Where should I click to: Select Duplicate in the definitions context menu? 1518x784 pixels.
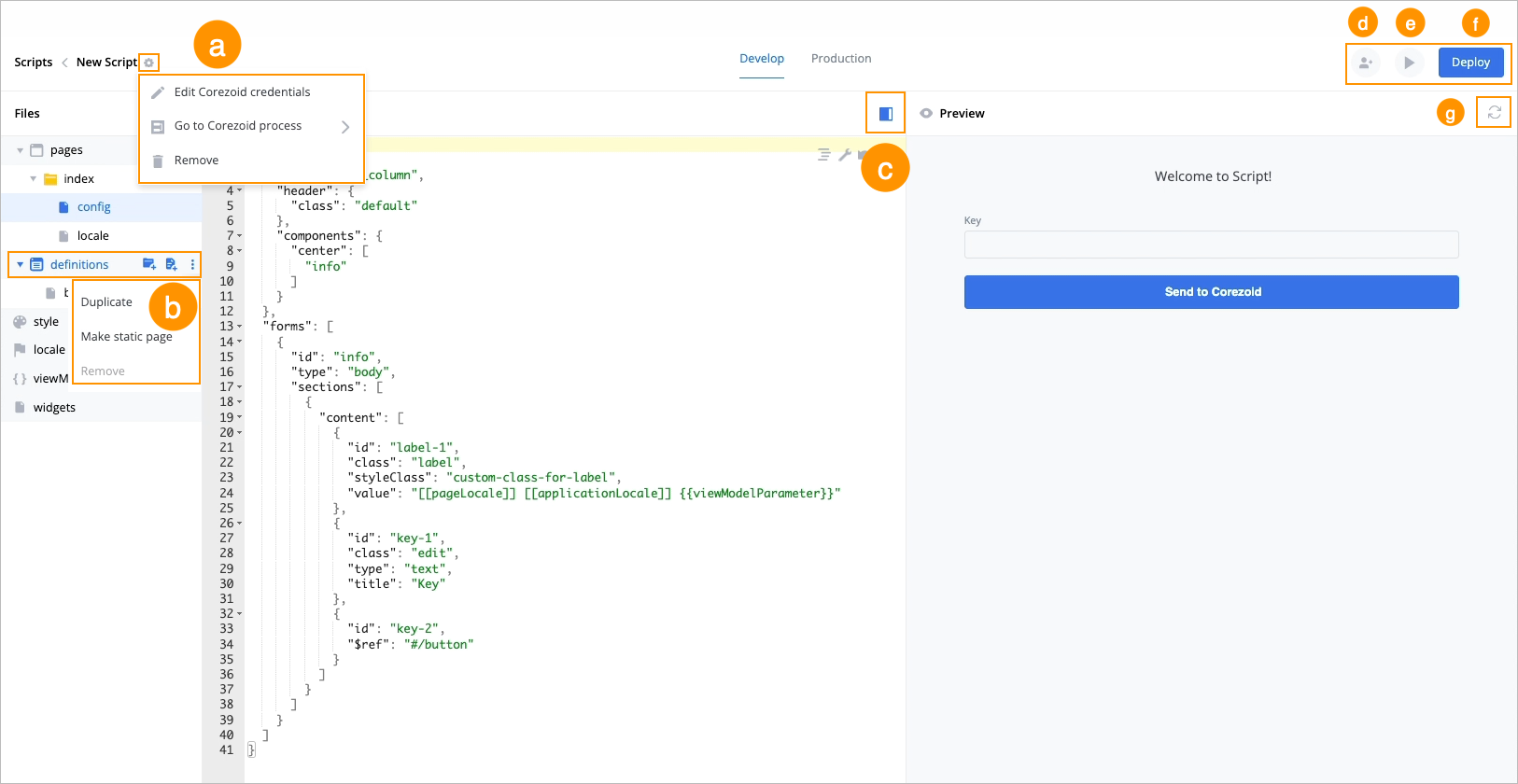click(106, 302)
